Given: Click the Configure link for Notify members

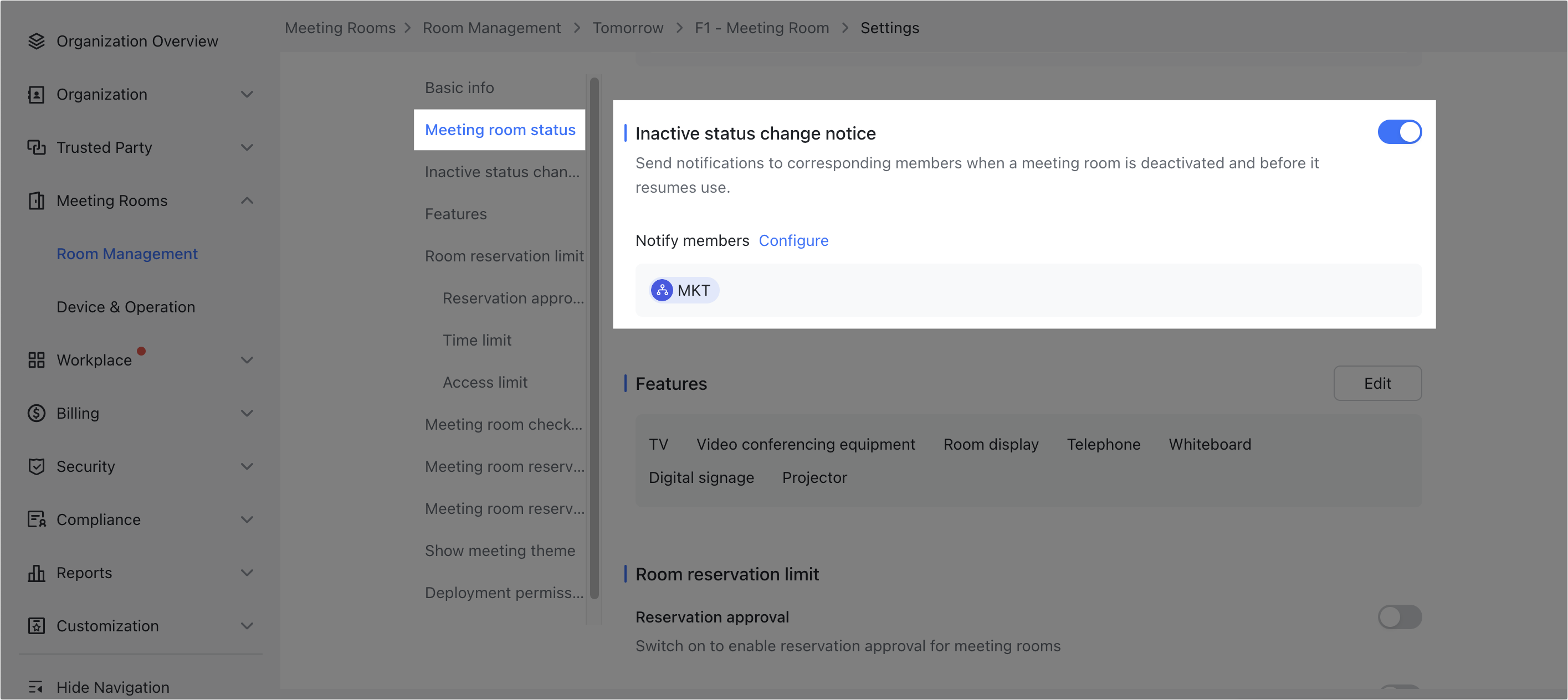Looking at the screenshot, I should click(793, 240).
